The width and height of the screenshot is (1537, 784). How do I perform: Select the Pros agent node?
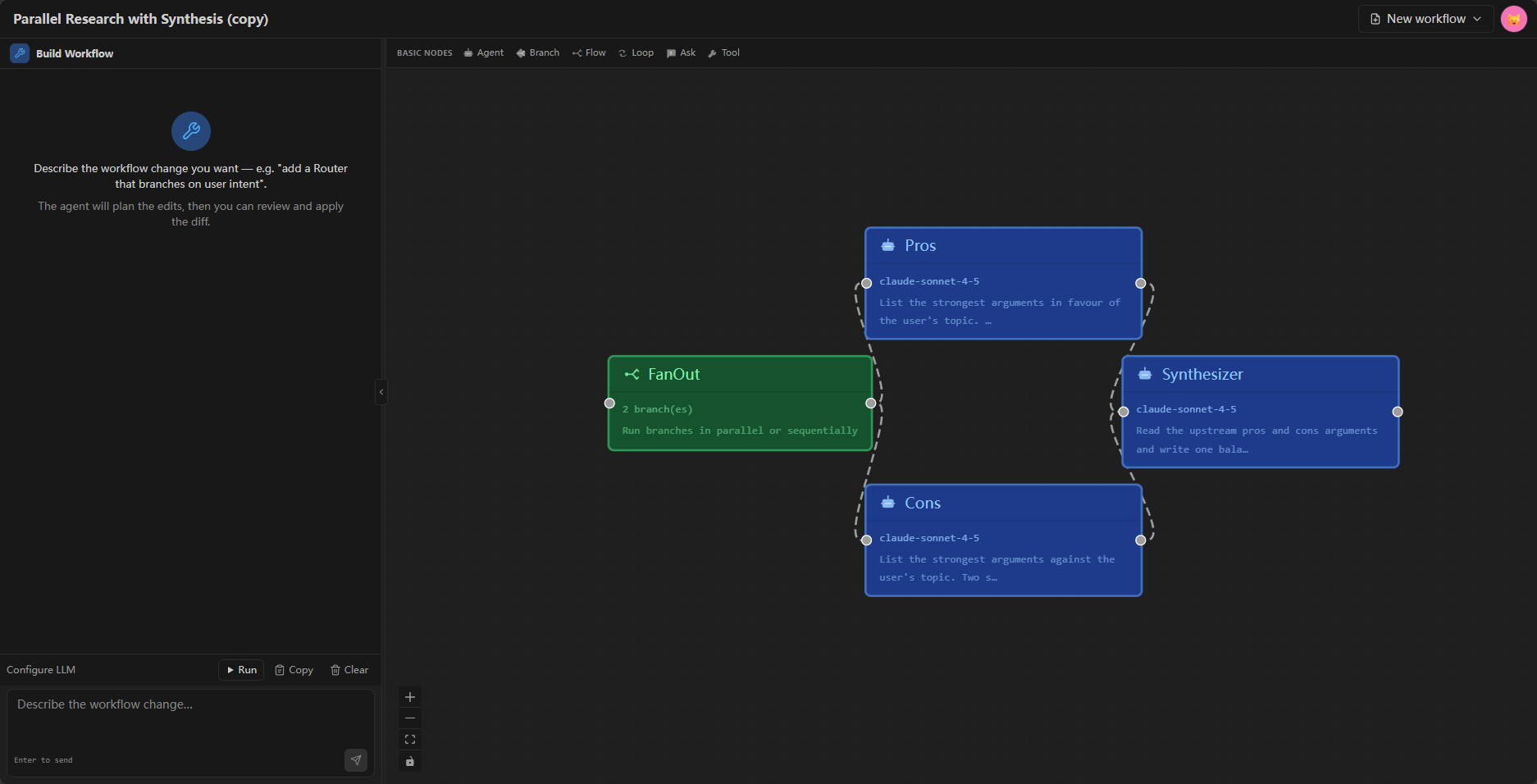[x=1003, y=283]
